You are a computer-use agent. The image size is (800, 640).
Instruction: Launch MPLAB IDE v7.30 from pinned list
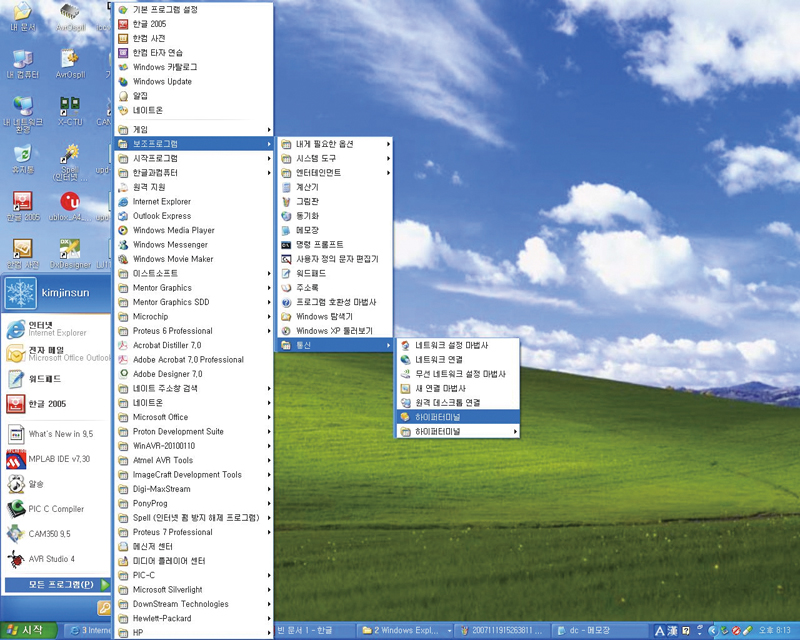coord(56,459)
